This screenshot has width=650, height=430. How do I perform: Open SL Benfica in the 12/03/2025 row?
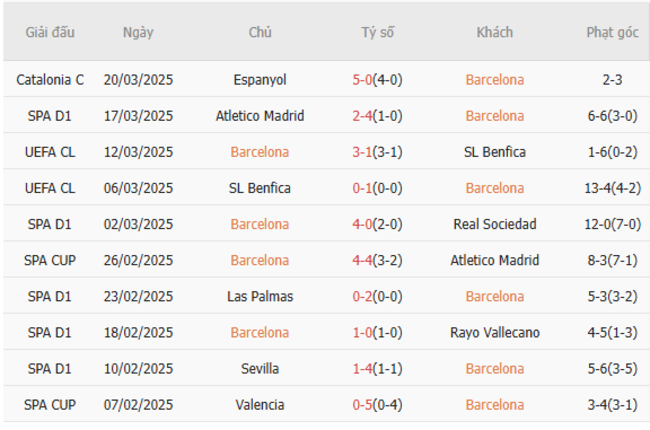pyautogui.click(x=494, y=152)
